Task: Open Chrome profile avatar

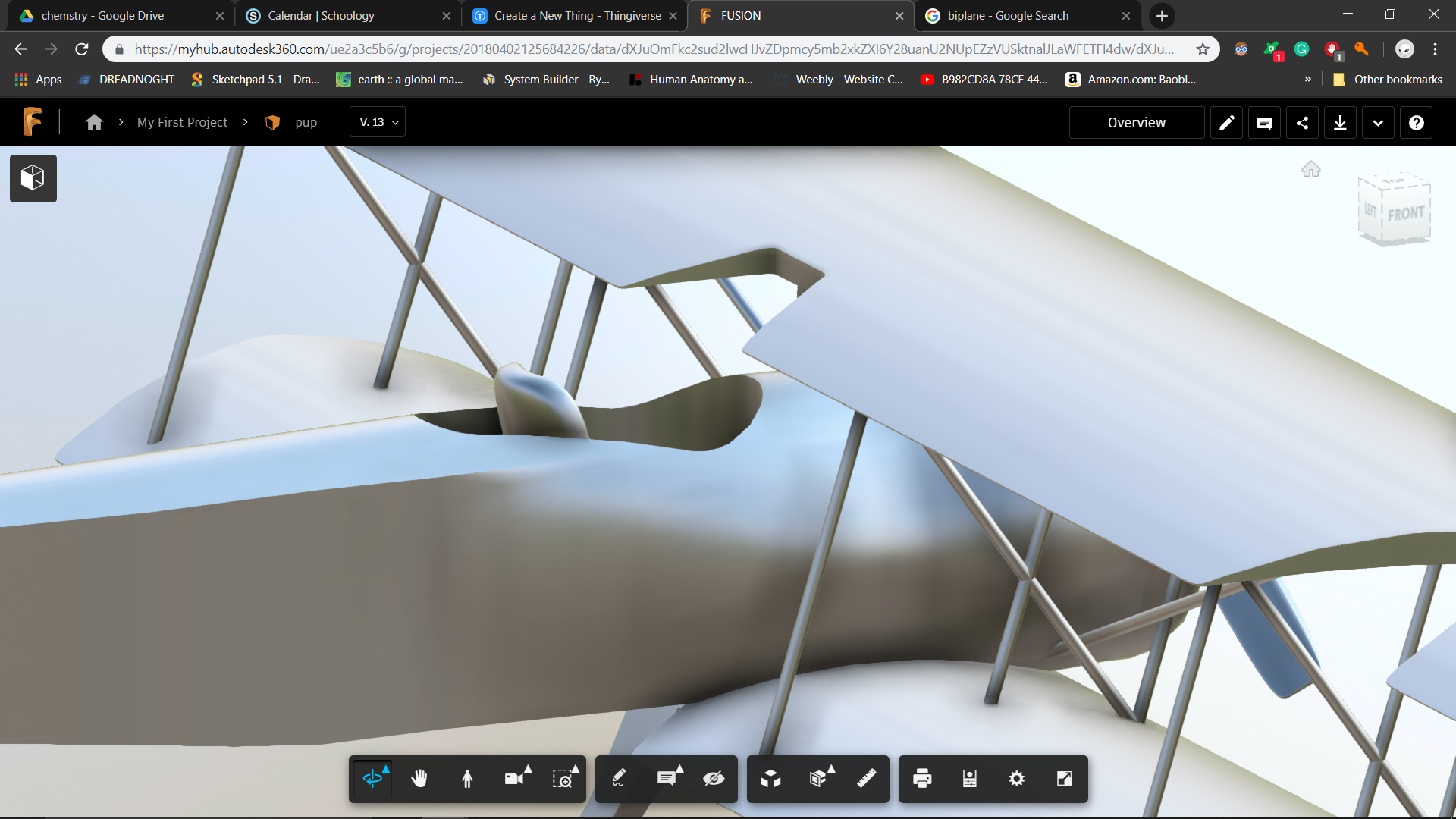Action: (x=1404, y=49)
